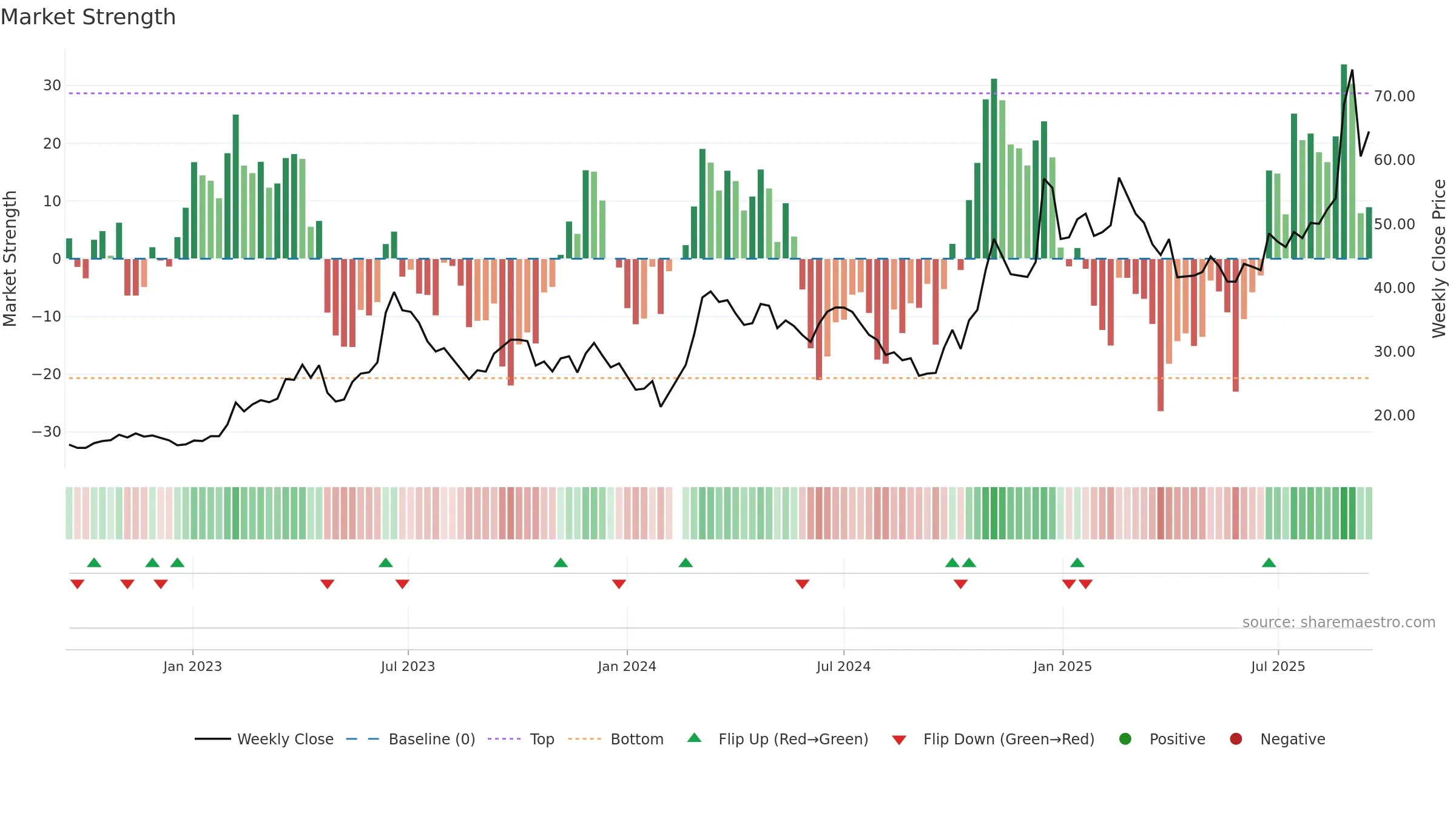Select the flip-up marker right after Jan 2025
Image resolution: width=1456 pixels, height=819 pixels.
point(1077,562)
